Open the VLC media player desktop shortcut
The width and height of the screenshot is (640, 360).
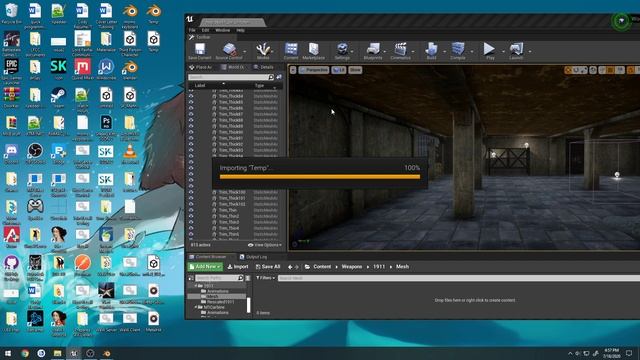[130, 152]
